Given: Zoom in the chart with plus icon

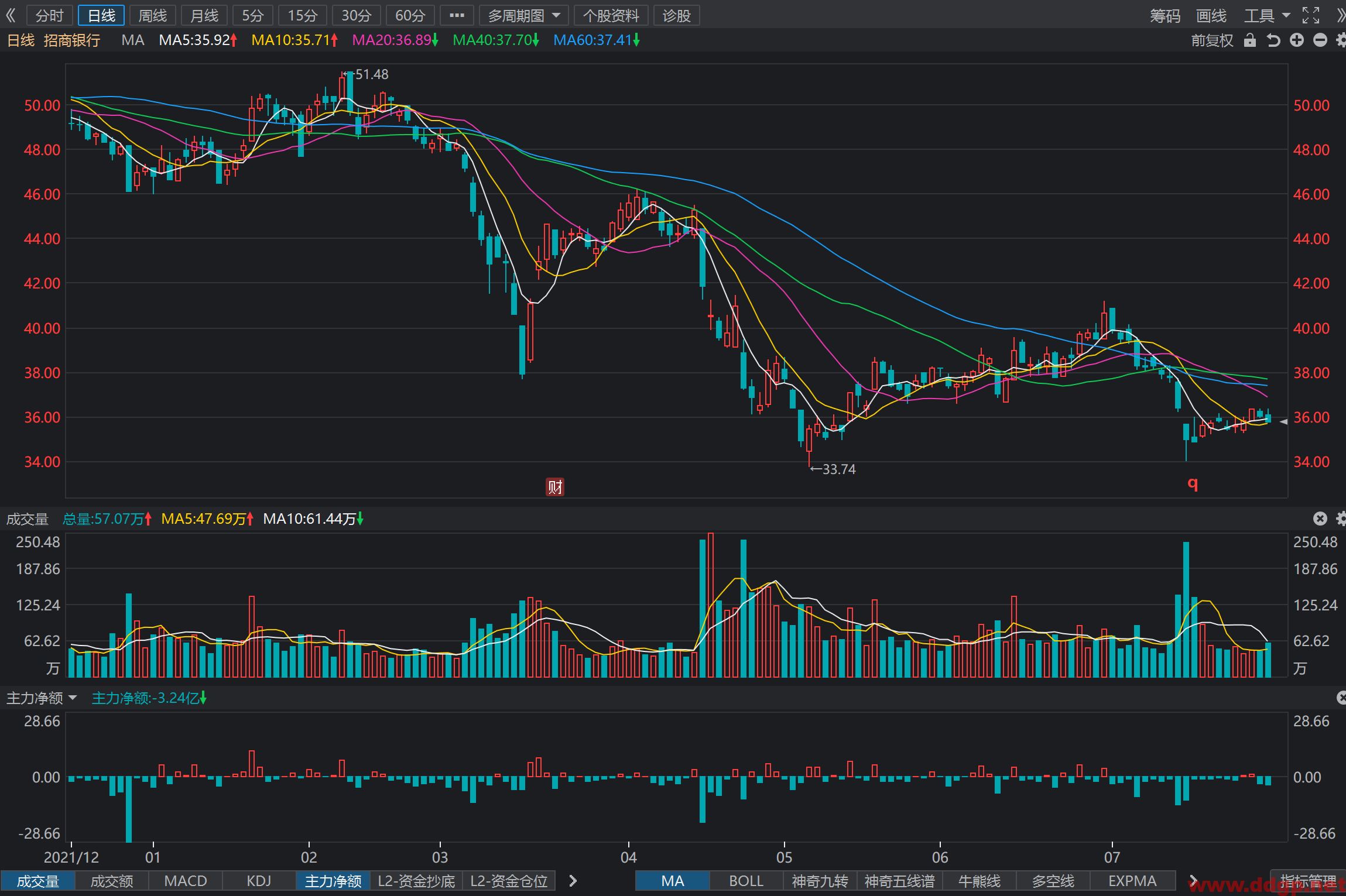Looking at the screenshot, I should (x=1297, y=40).
